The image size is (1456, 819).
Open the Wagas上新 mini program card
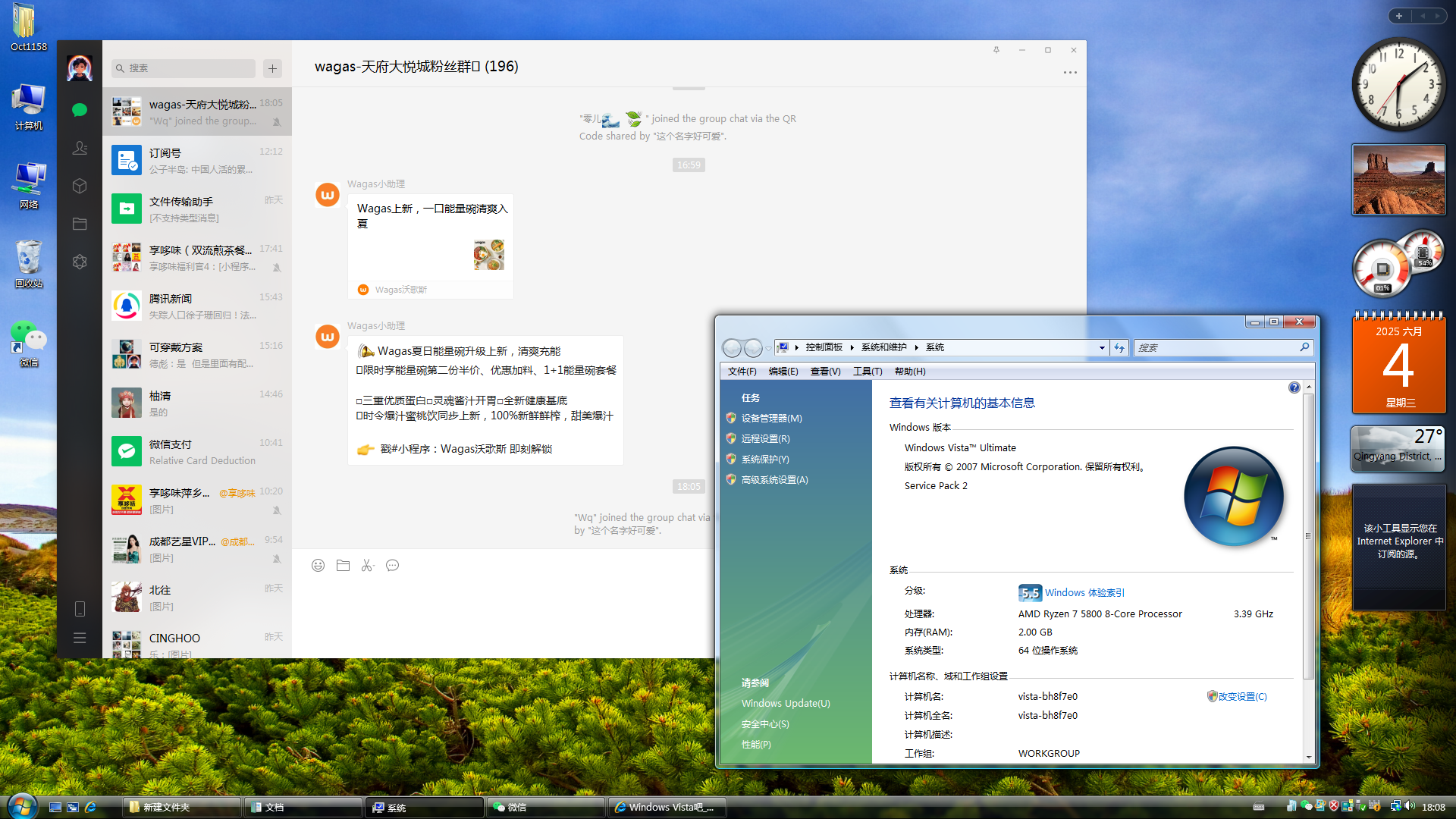(431, 246)
